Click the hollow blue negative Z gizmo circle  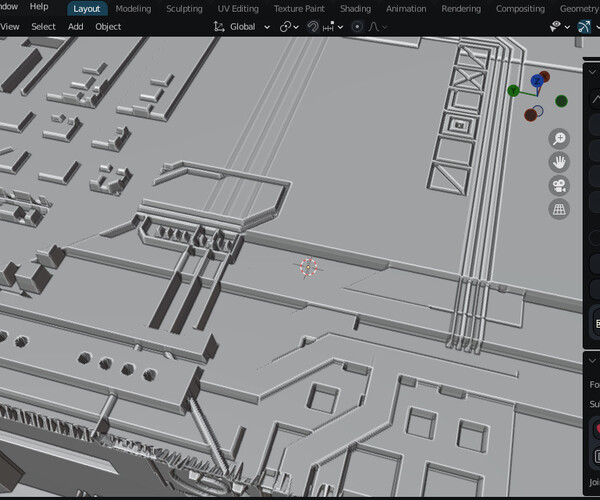click(x=538, y=111)
